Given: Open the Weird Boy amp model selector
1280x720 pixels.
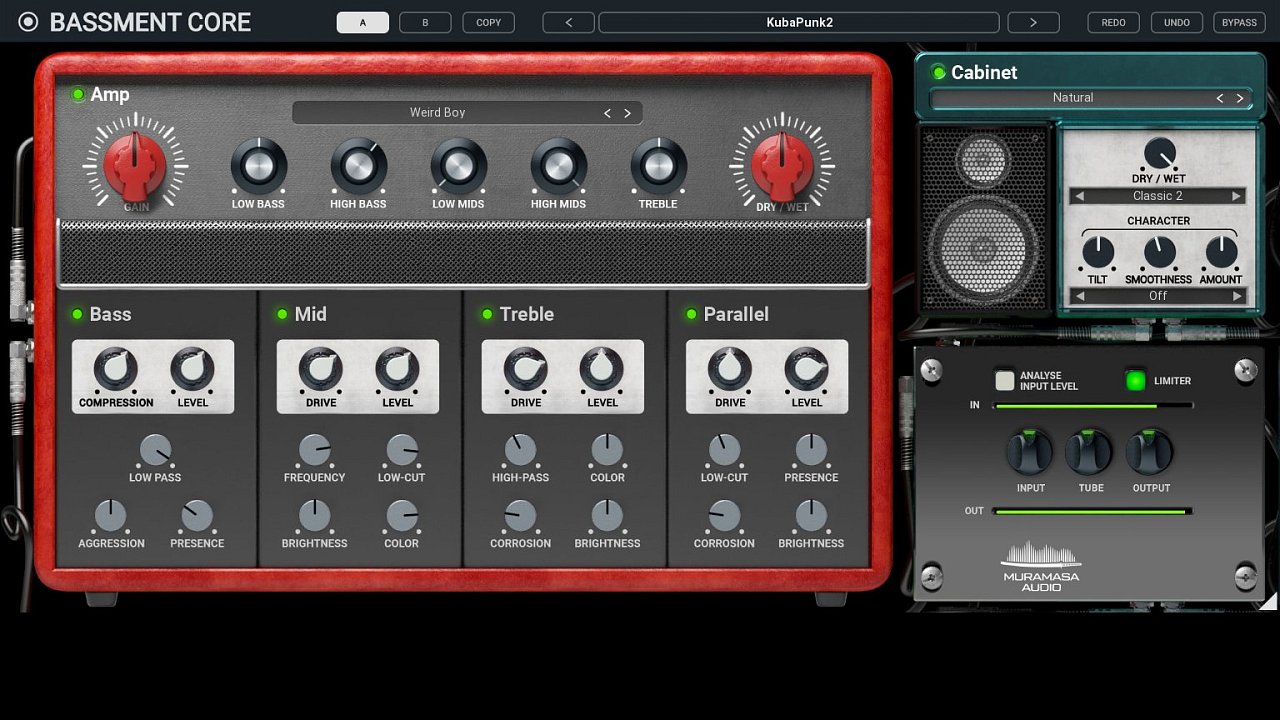Looking at the screenshot, I should [x=438, y=113].
